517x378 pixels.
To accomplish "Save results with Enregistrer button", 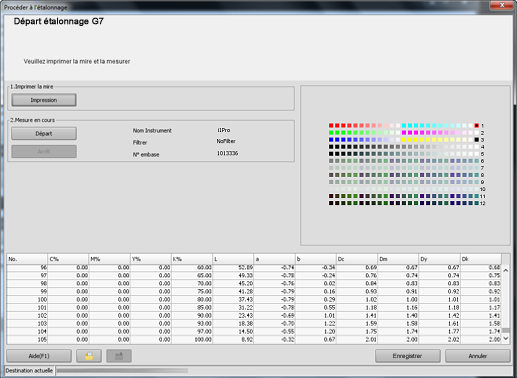I will (407, 356).
